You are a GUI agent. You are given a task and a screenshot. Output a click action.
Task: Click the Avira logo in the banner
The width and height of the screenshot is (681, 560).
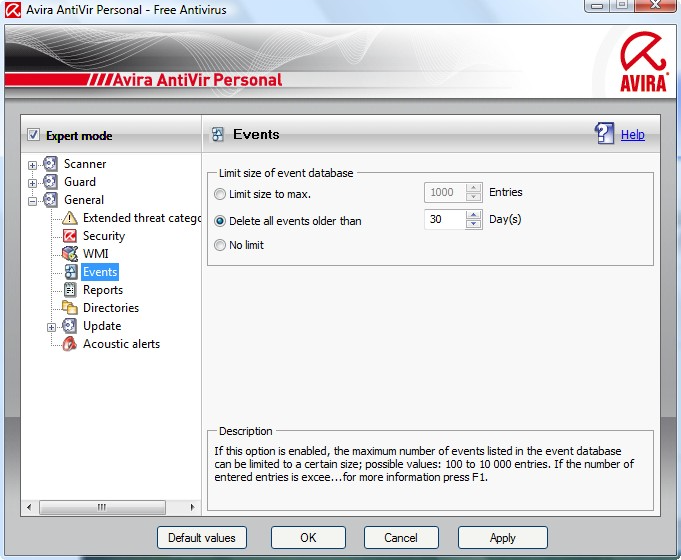[643, 62]
